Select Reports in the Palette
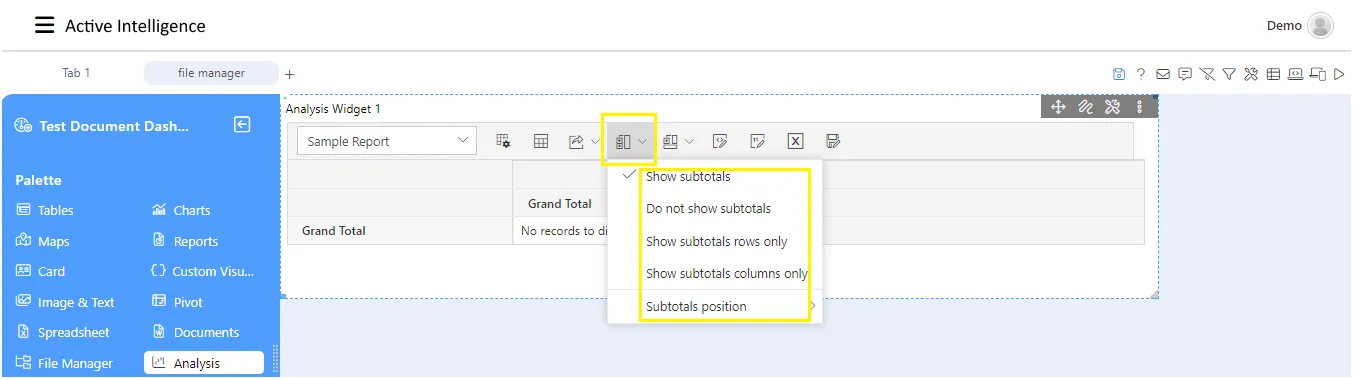Image resolution: width=1353 pixels, height=379 pixels. (x=185, y=241)
